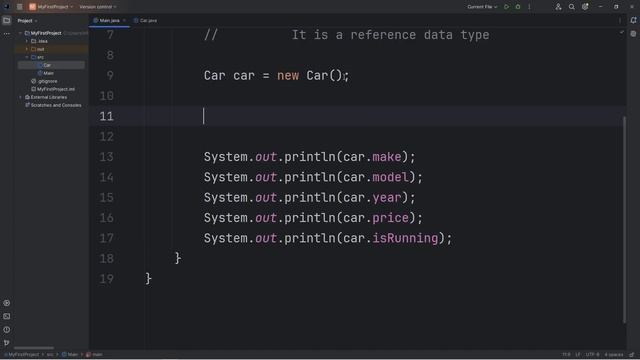Click main method in bottom breadcrumb
This screenshot has height=360, width=640.
(x=94, y=355)
